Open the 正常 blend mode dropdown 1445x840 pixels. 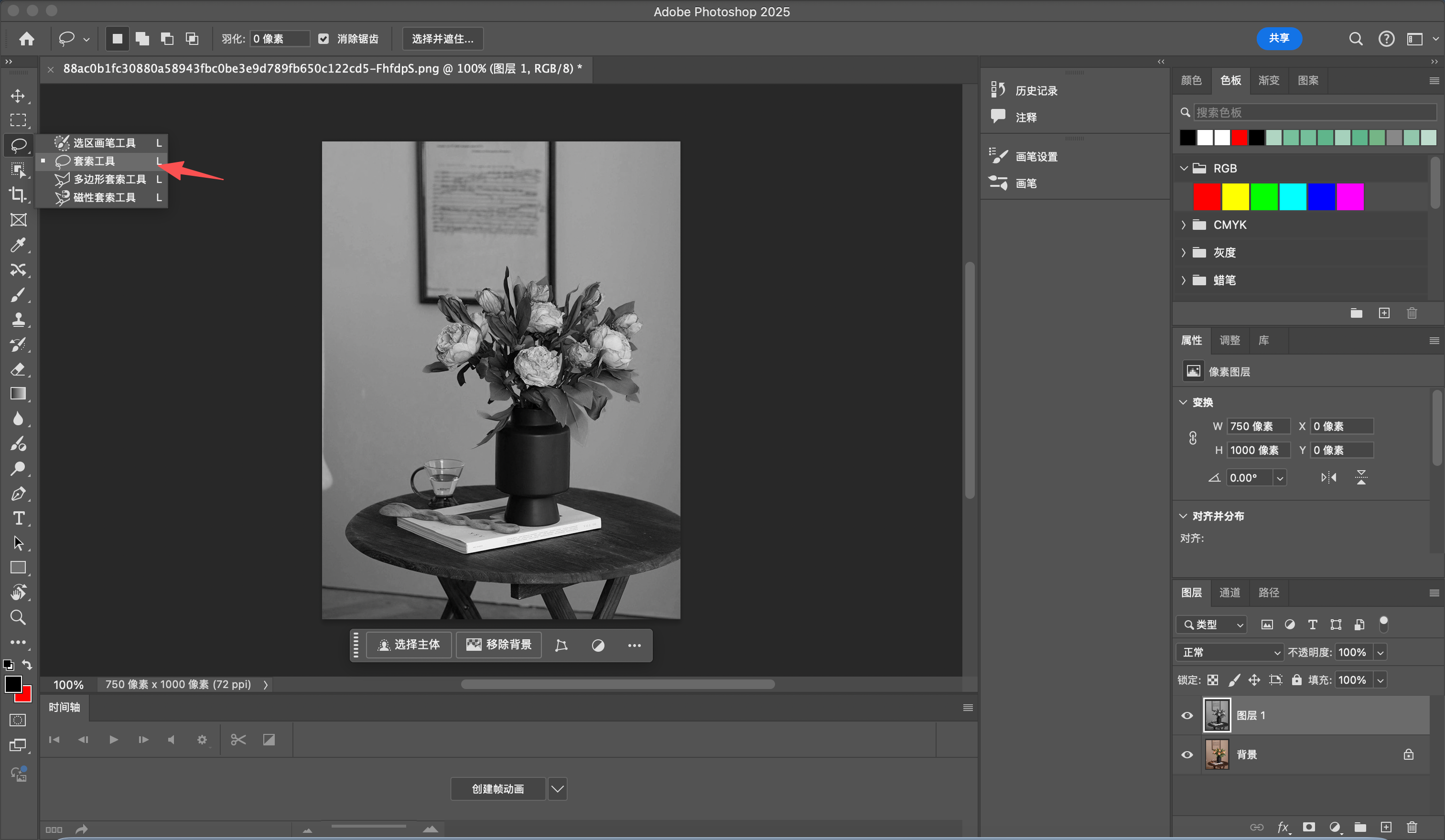(1229, 653)
